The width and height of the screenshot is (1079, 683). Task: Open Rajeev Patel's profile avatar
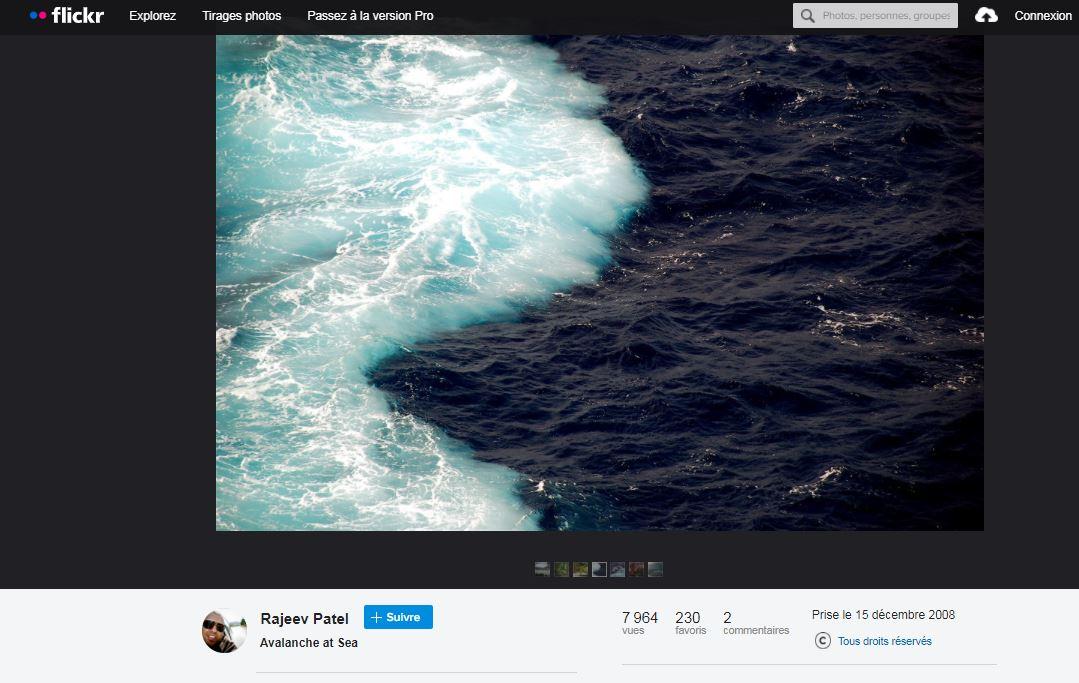pyautogui.click(x=224, y=631)
